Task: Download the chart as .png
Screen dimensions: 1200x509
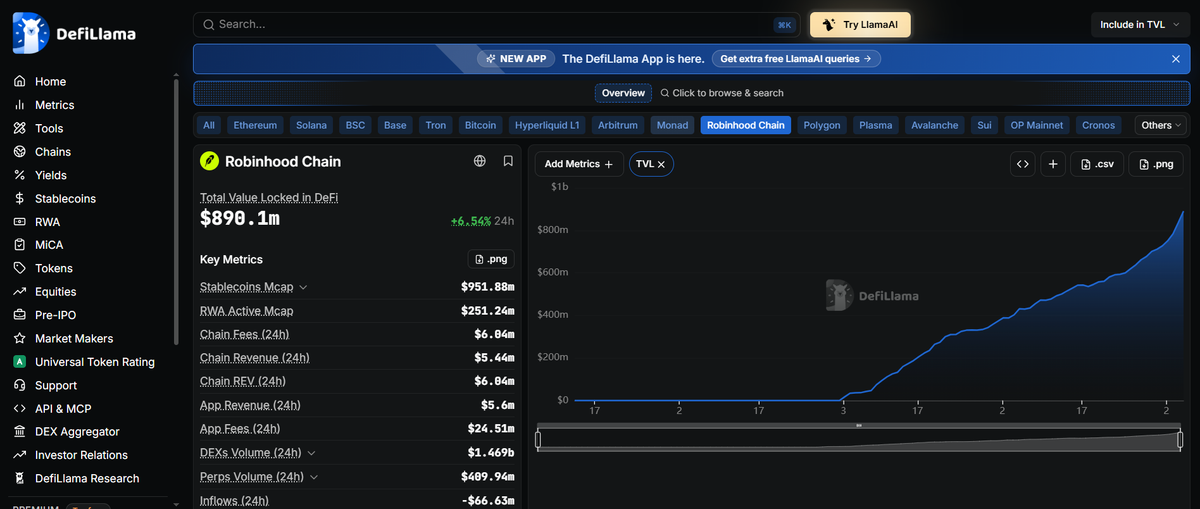Action: tap(1156, 164)
